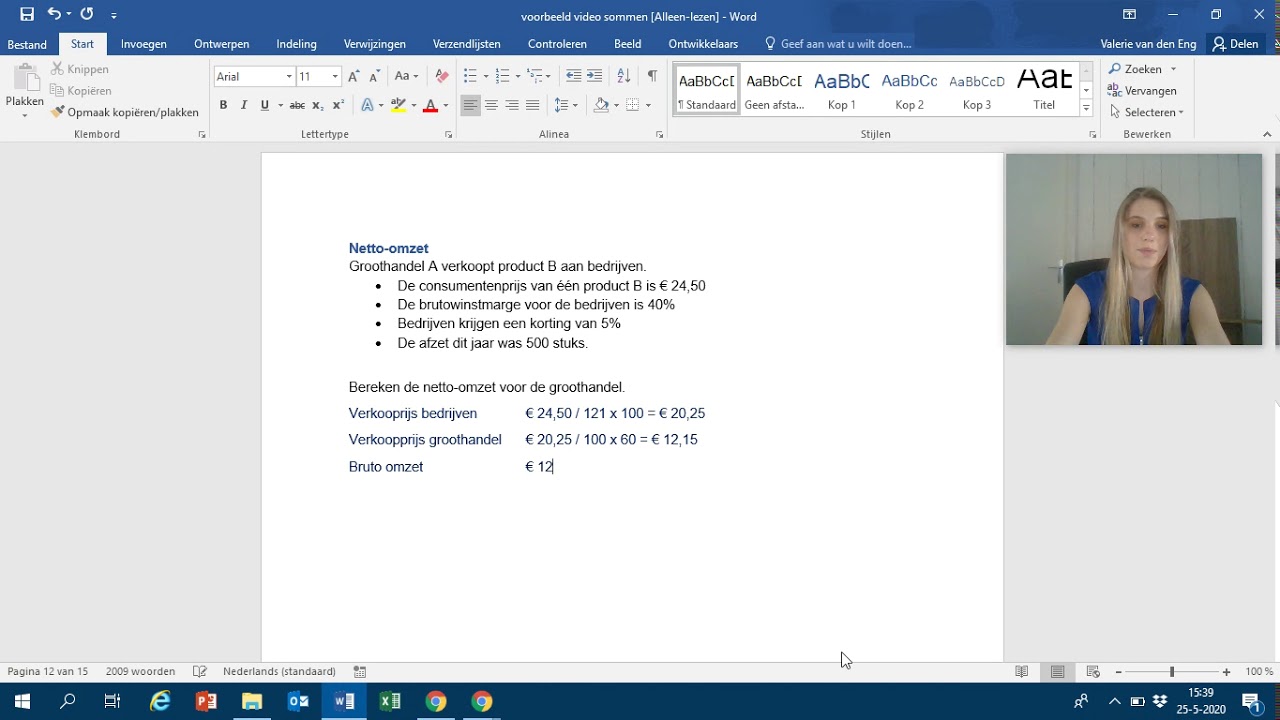Apply the Standaard style

(x=706, y=90)
